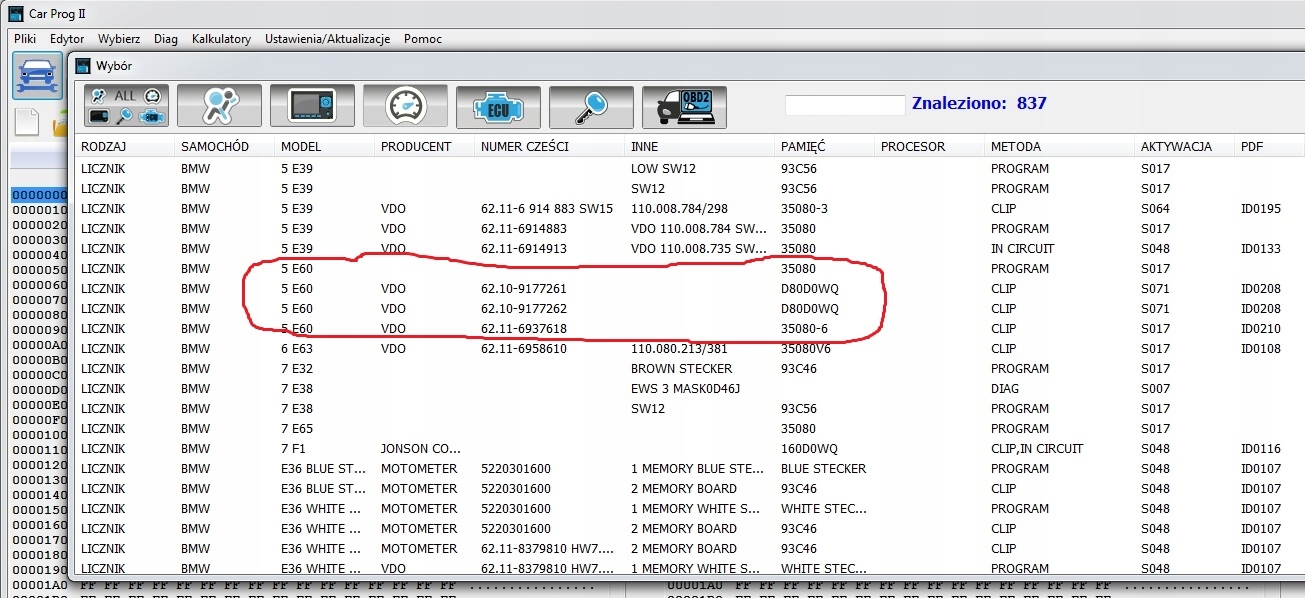Select part number 62.11-6958610
1305x598 pixels.
tap(524, 348)
